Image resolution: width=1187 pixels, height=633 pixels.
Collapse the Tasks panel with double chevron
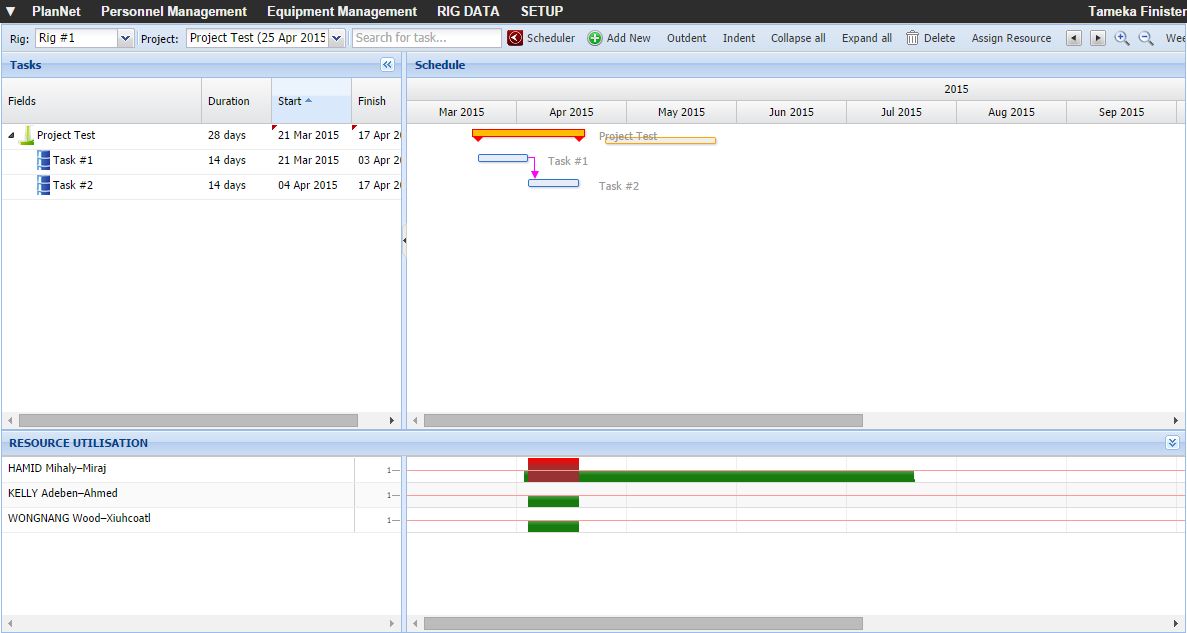388,65
